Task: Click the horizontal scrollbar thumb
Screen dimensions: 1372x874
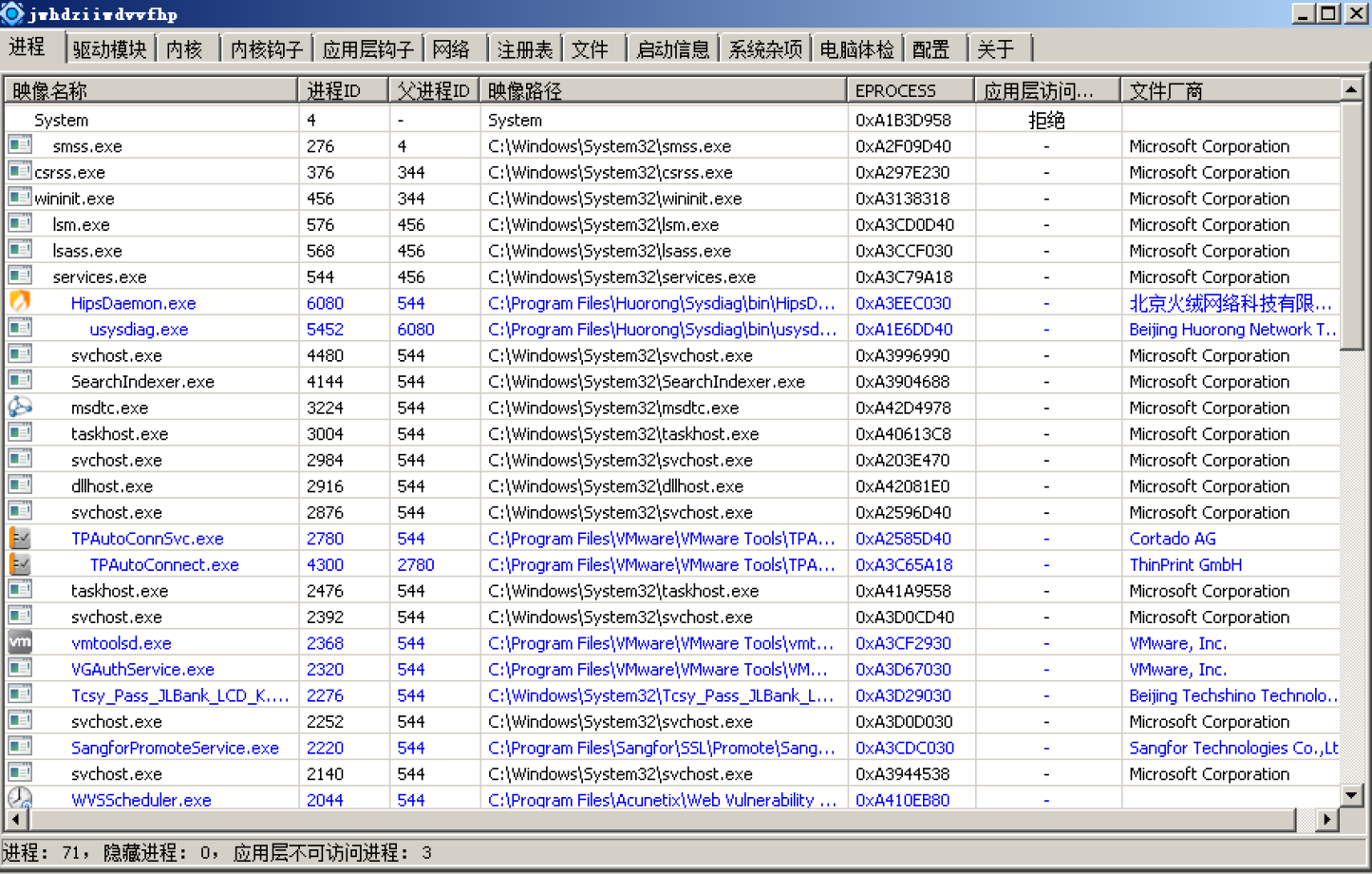Action: [662, 819]
